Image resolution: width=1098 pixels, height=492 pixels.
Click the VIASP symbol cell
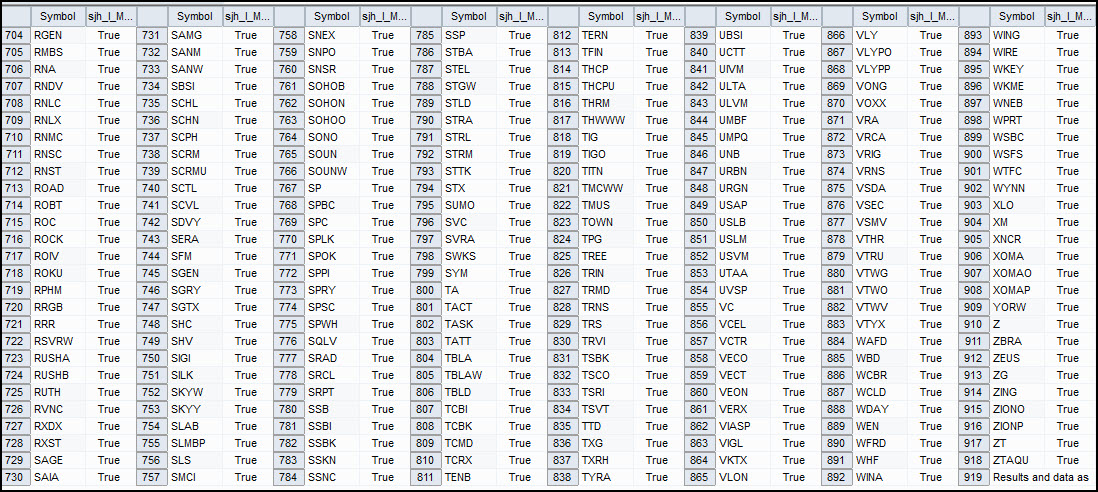(x=744, y=426)
